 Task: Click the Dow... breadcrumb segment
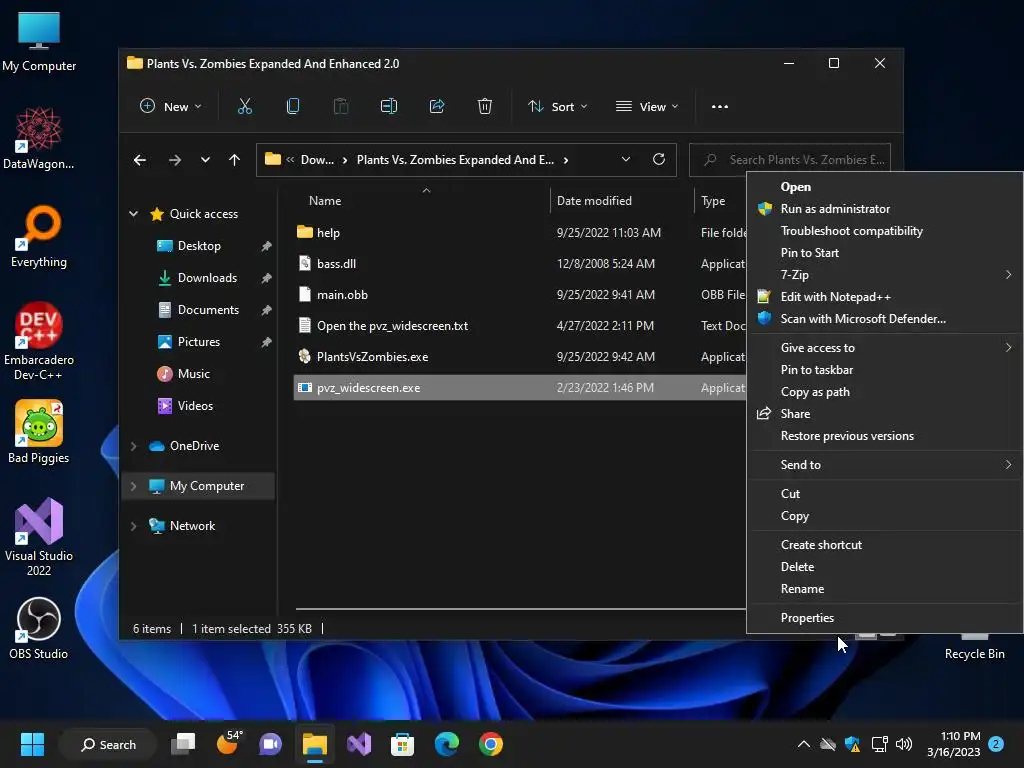(317, 160)
